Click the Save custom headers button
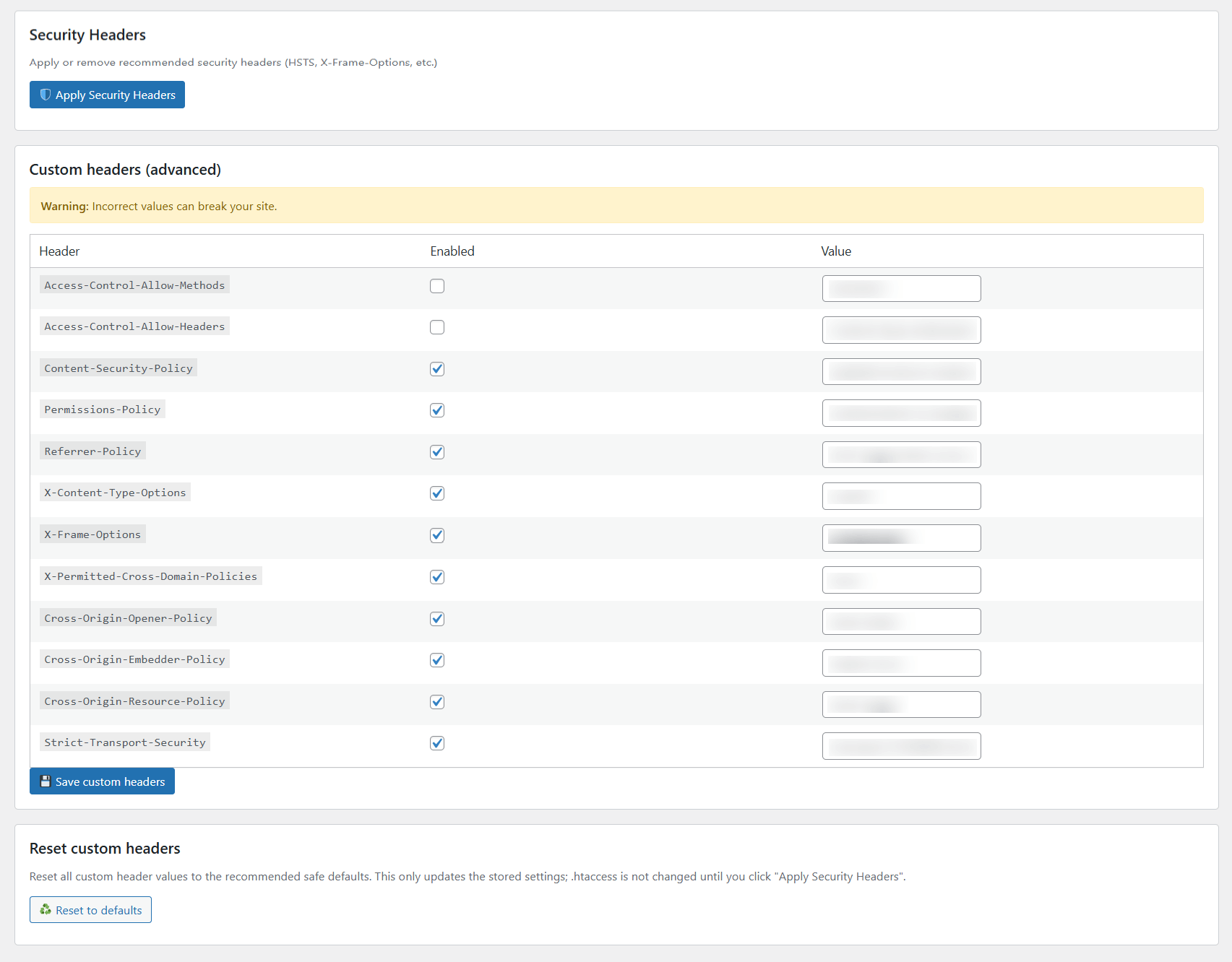Image resolution: width=1232 pixels, height=962 pixels. 102,781
